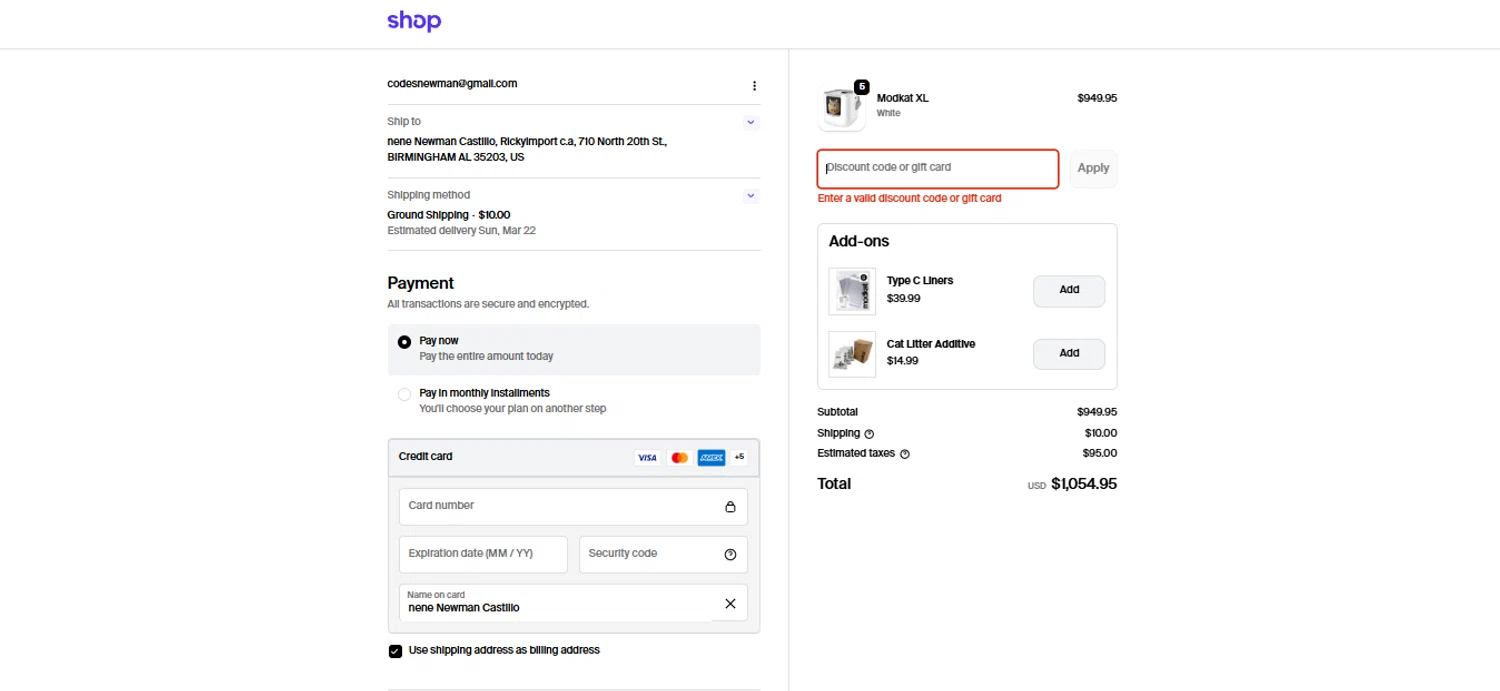1500x691 pixels.
Task: Click the Apply discount button
Action: (x=1093, y=168)
